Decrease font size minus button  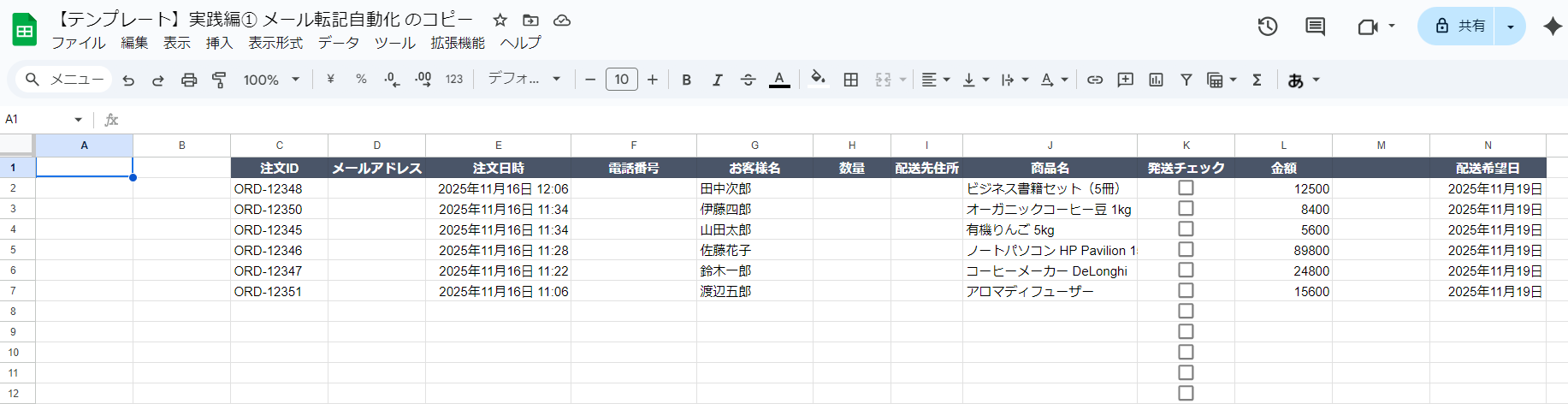pos(590,80)
